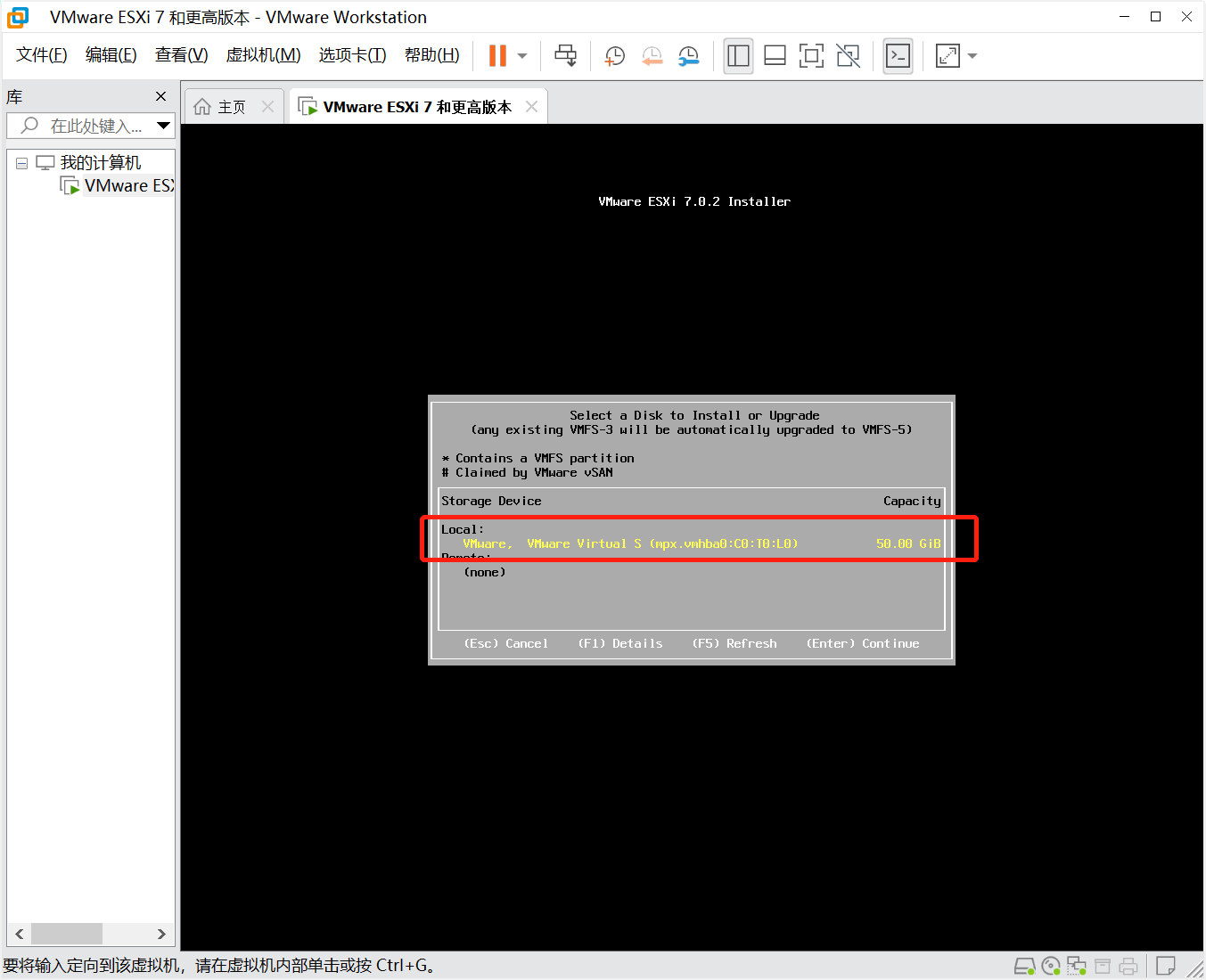Click the message log note icon

1166,966
